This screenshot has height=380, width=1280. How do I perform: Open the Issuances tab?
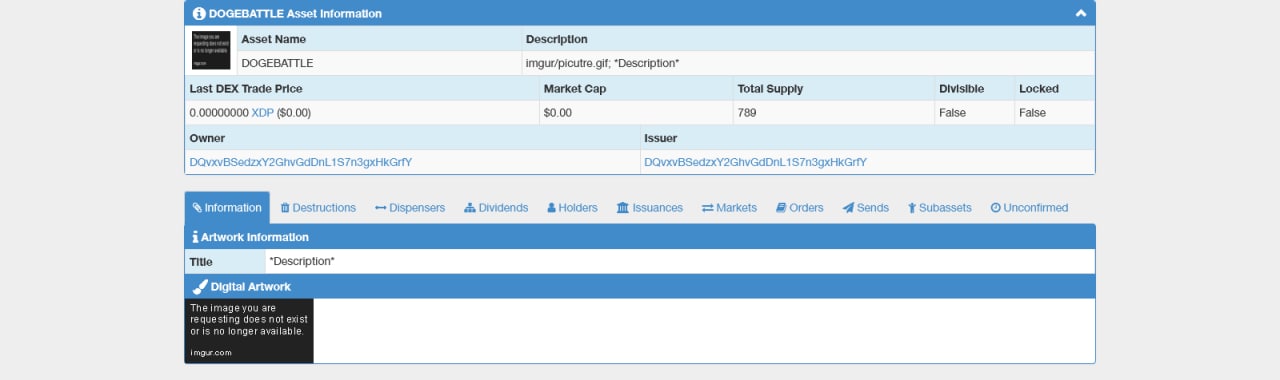point(650,208)
